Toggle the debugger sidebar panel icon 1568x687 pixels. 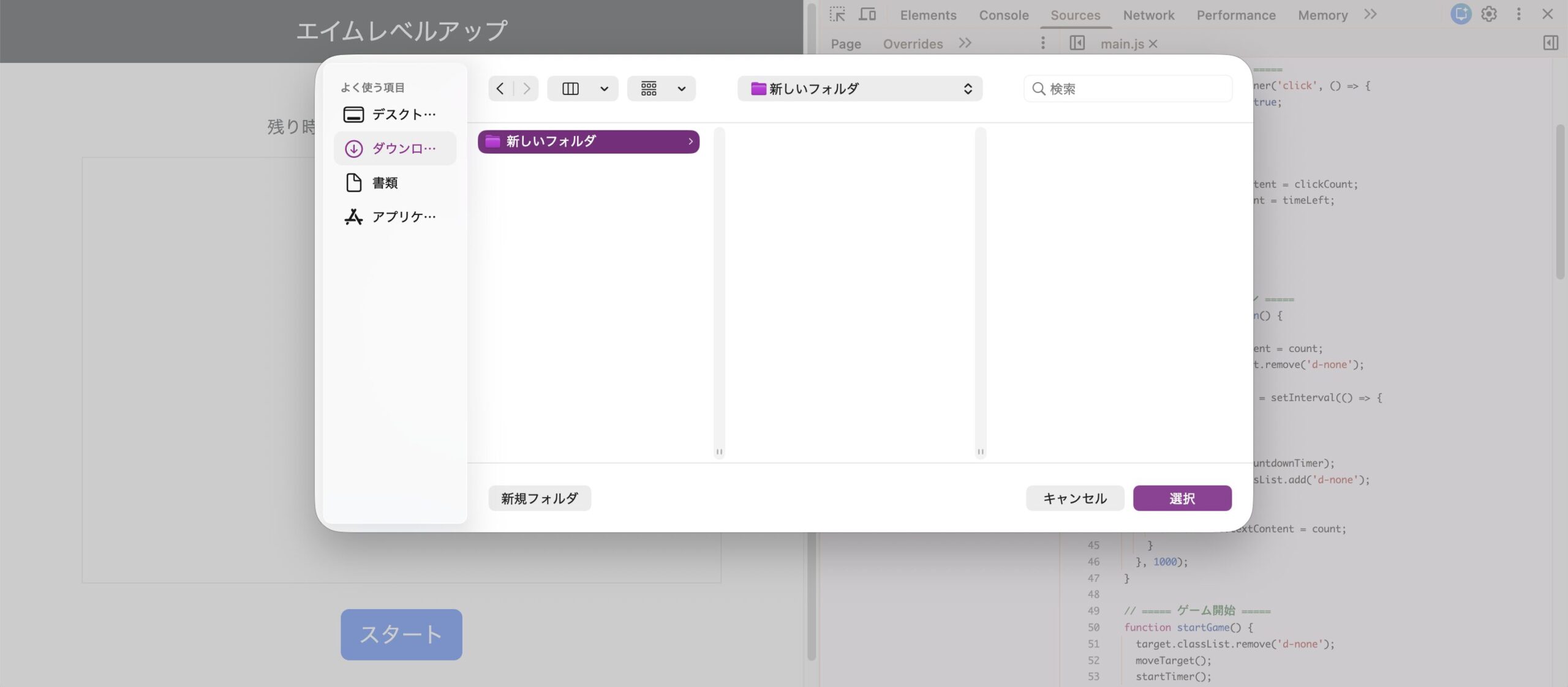point(1550,43)
